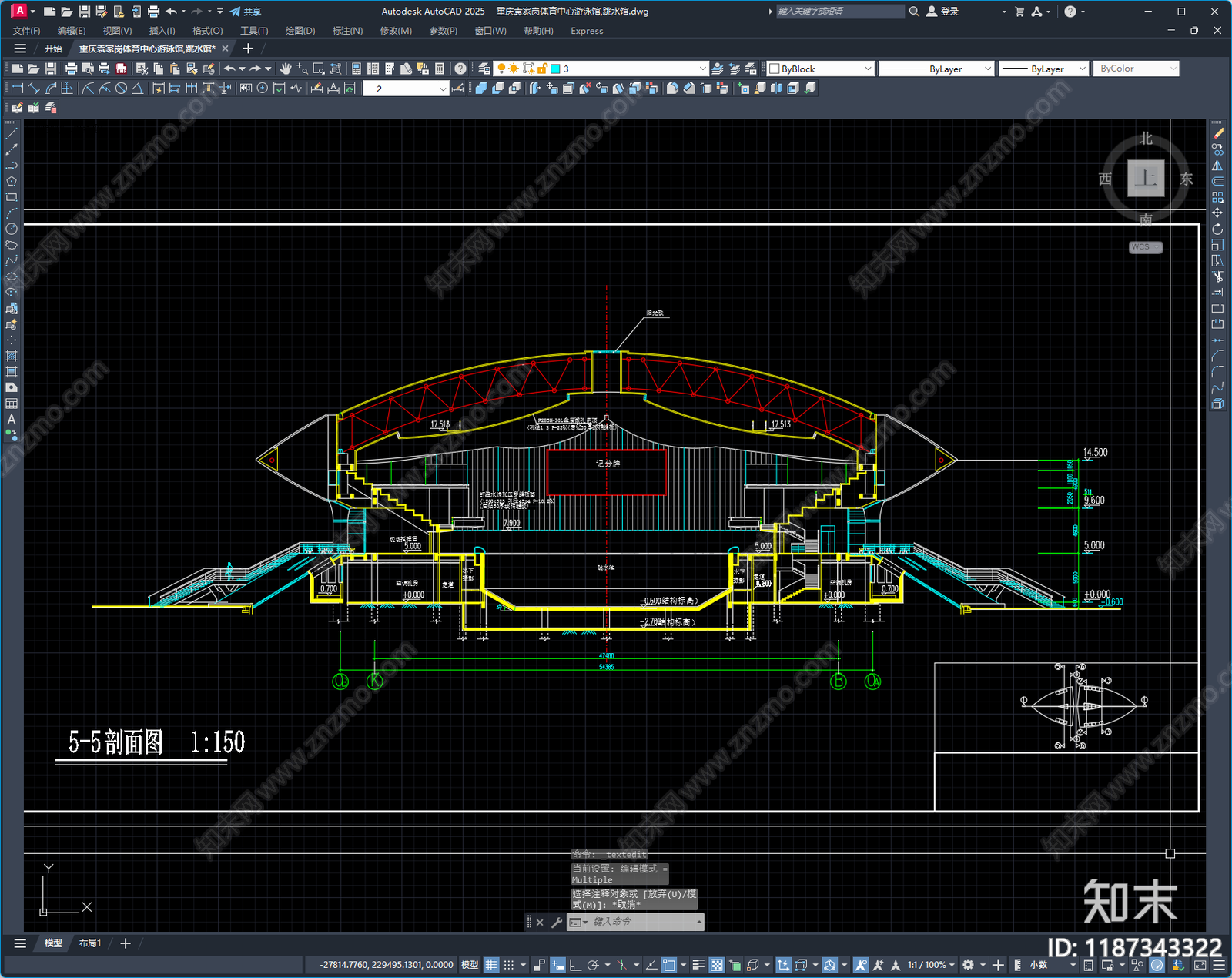
Task: Click the 共享 share button
Action: pos(246,12)
